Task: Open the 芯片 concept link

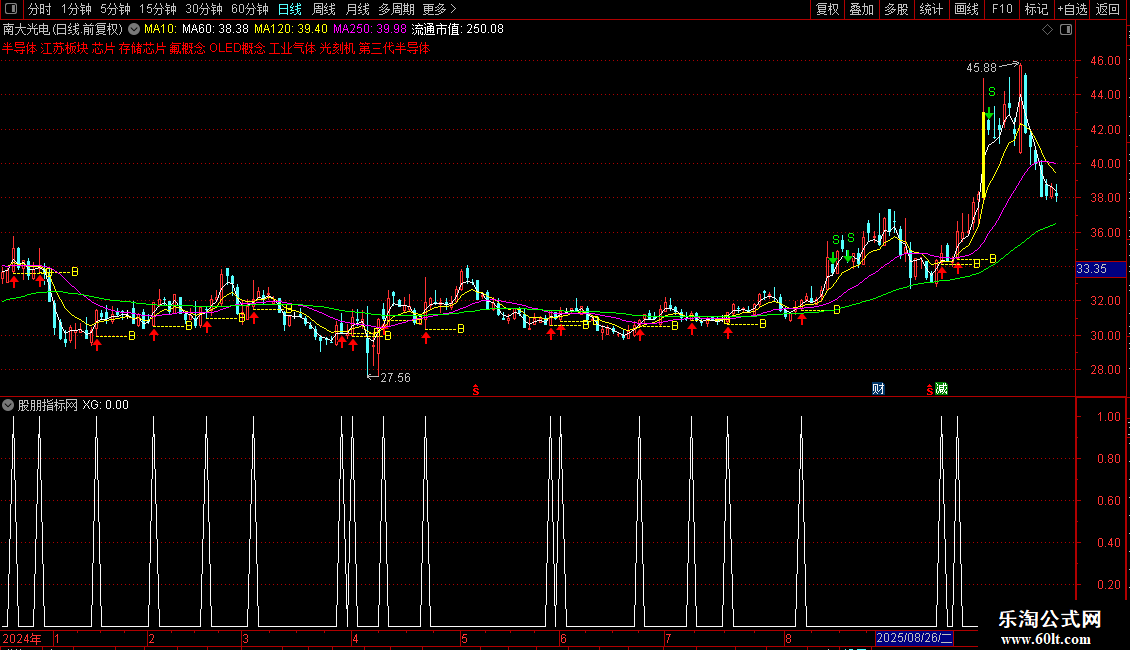Action: 103,48
